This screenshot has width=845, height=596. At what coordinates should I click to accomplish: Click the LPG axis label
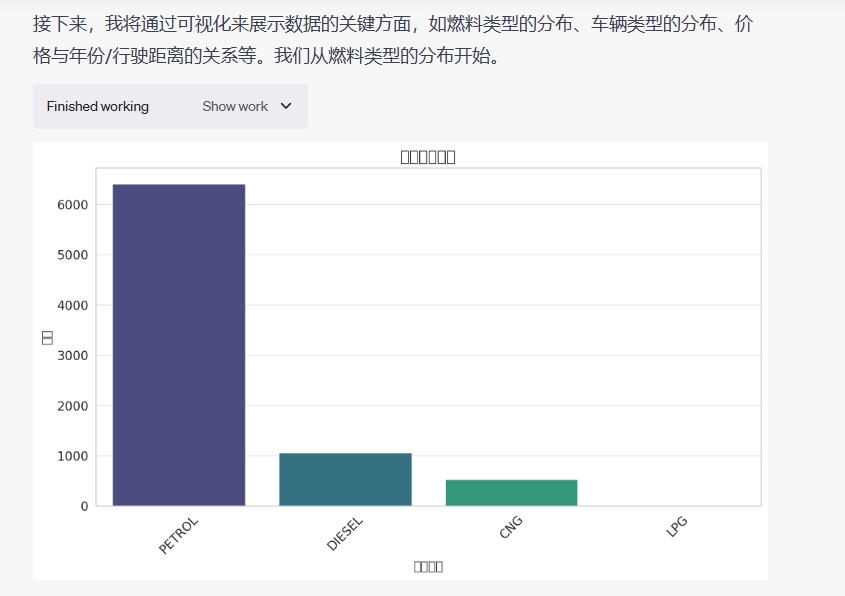676,526
